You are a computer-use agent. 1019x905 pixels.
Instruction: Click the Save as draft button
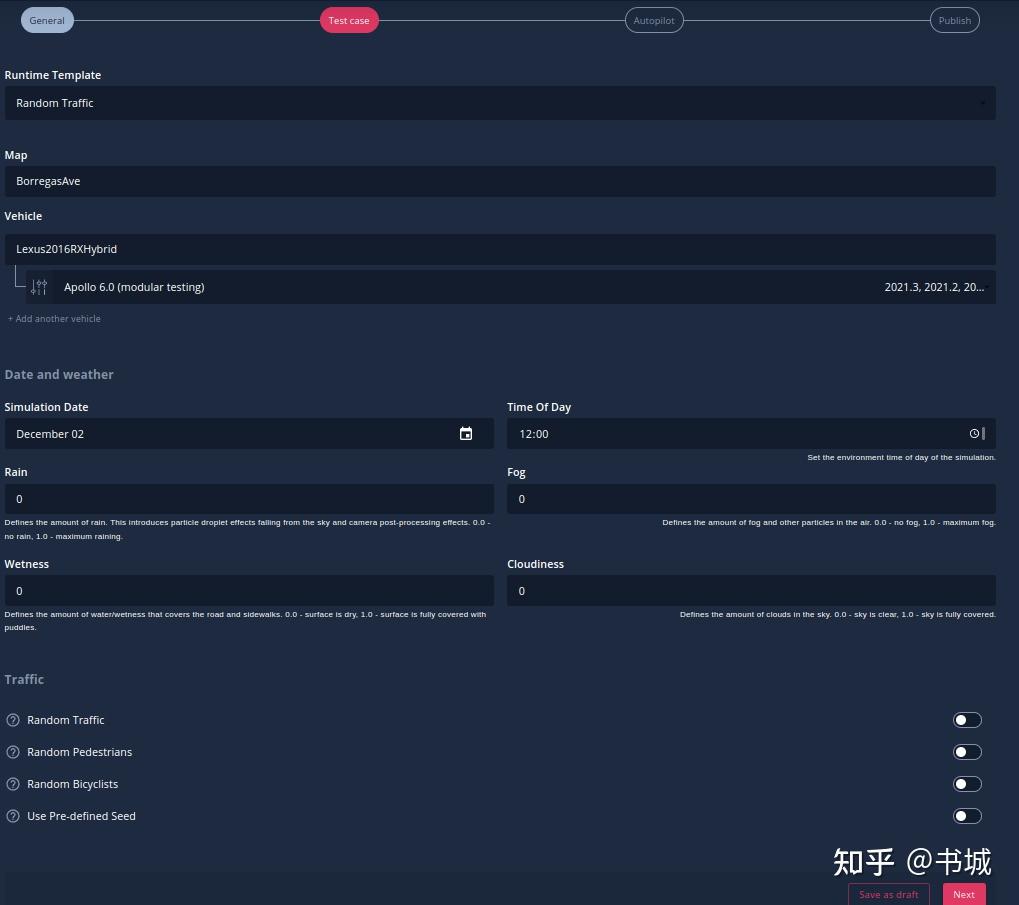(x=888, y=894)
